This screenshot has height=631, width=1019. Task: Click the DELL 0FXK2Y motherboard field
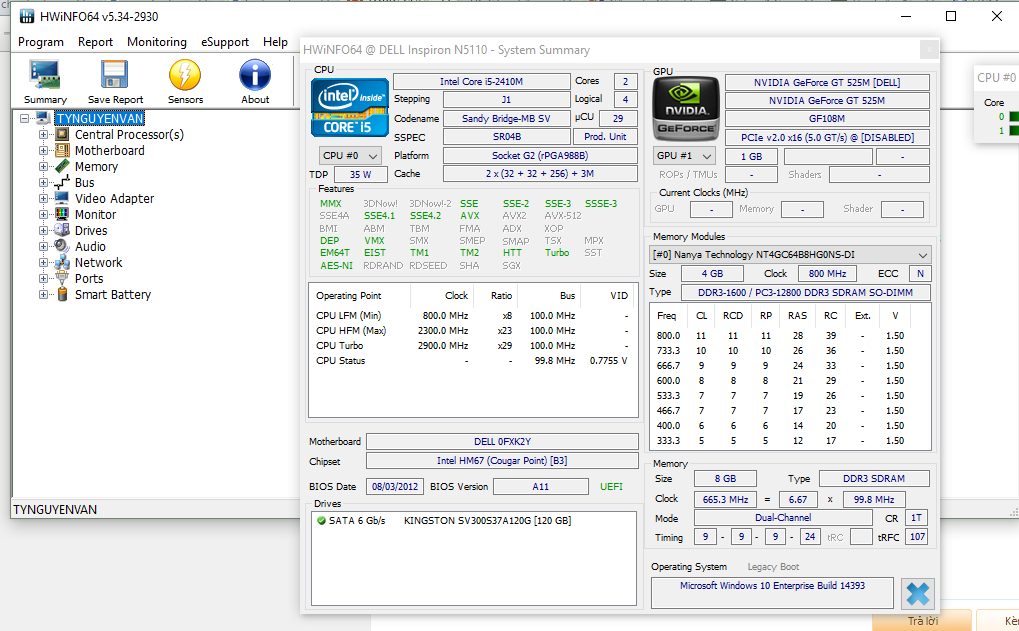[x=502, y=441]
